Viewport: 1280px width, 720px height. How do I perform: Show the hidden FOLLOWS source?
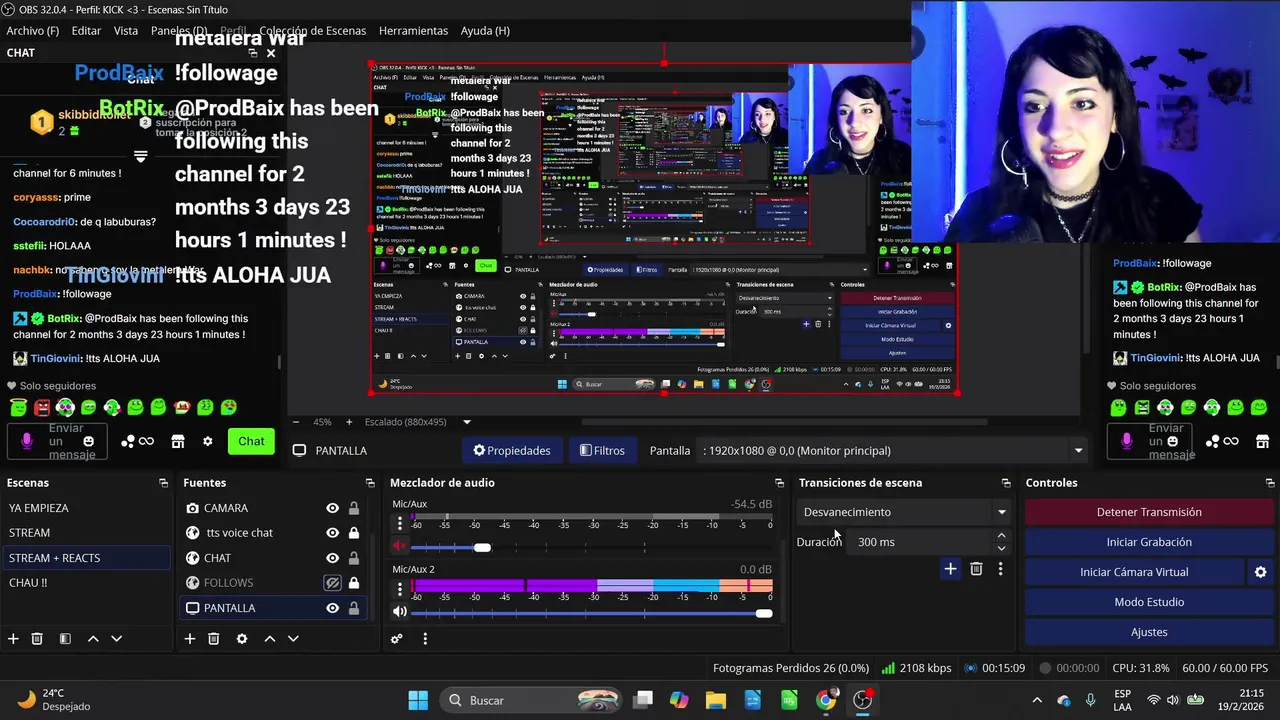point(332,583)
